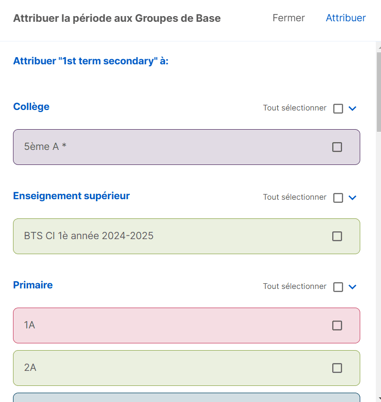Screen dimensions: 381x402
Task: Click the Enseignement supérieur heading
Action: [71, 196]
